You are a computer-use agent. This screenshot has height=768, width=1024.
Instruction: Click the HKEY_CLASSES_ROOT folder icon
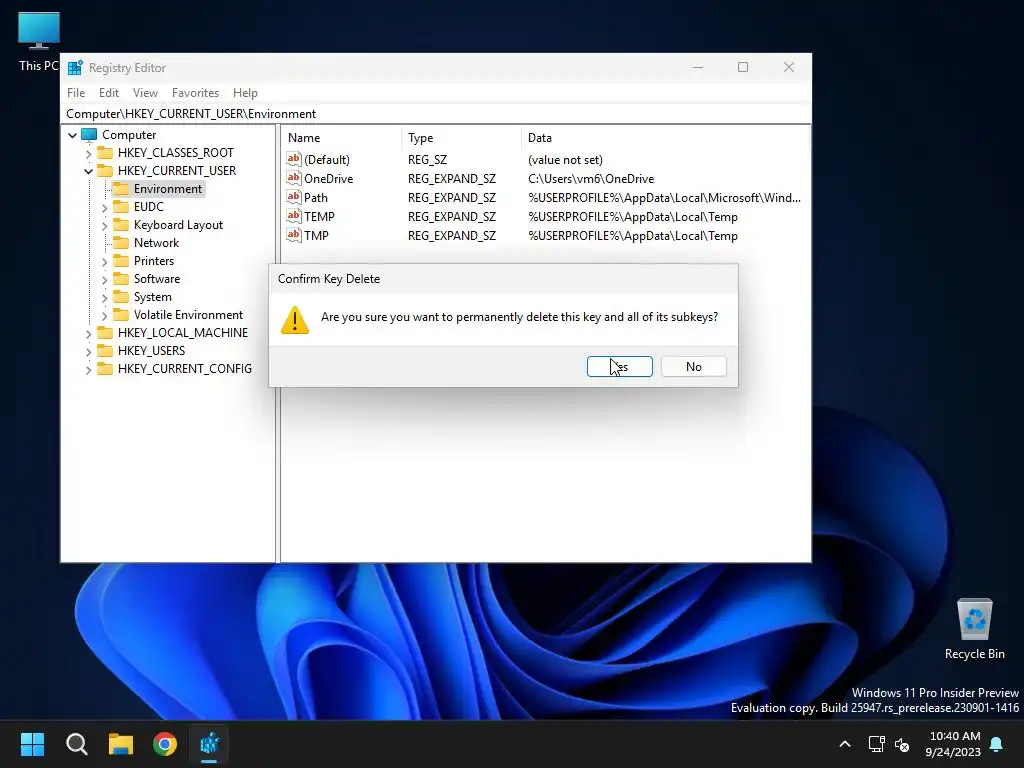[x=104, y=153]
